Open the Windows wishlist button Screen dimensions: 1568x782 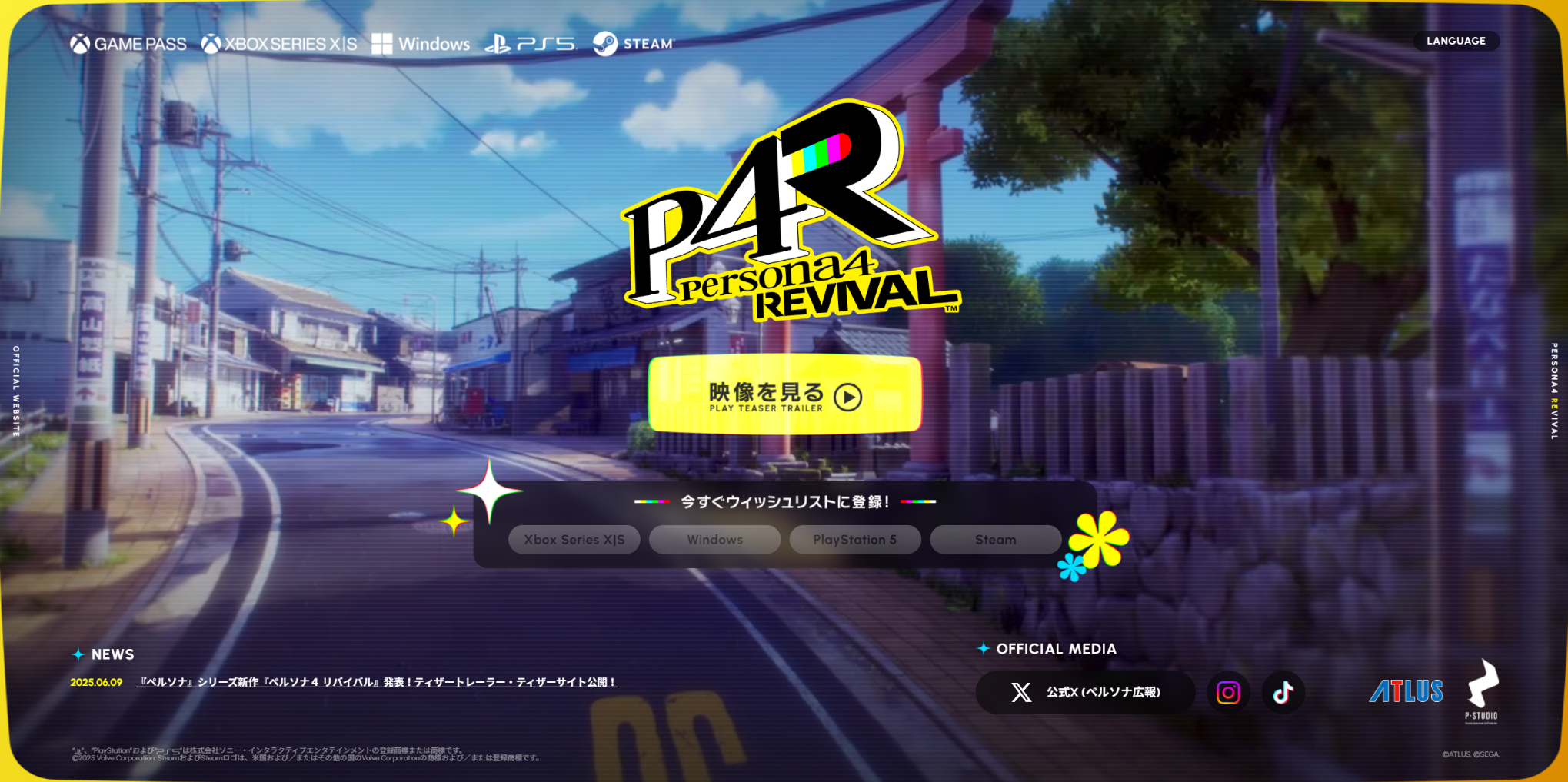pyautogui.click(x=715, y=540)
